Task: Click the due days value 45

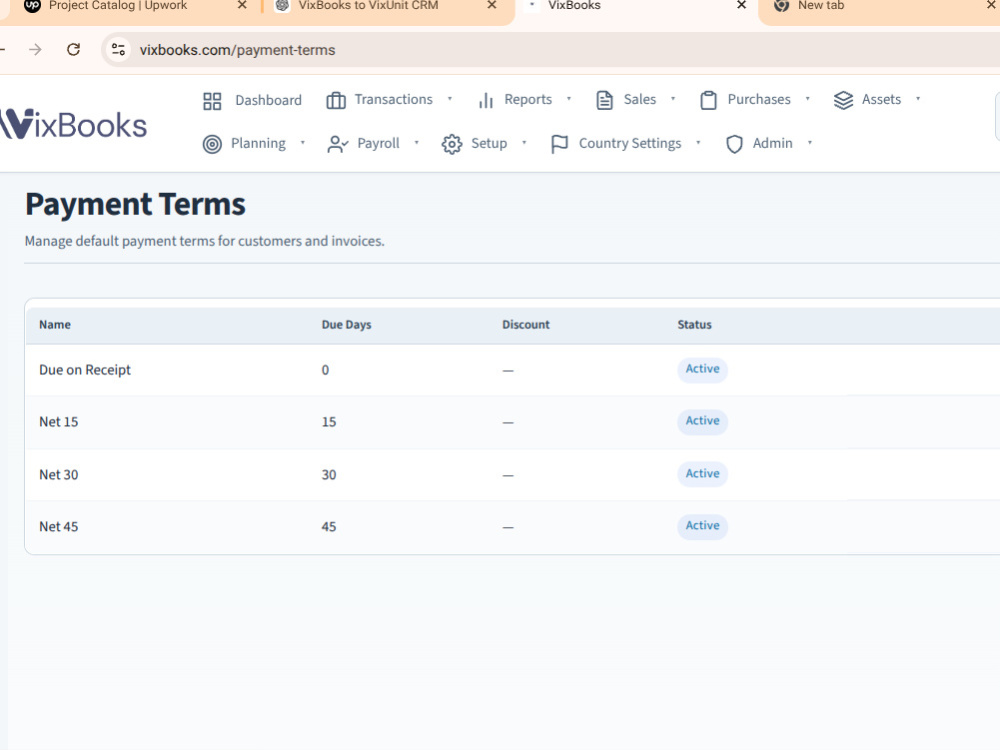Action: tap(328, 527)
